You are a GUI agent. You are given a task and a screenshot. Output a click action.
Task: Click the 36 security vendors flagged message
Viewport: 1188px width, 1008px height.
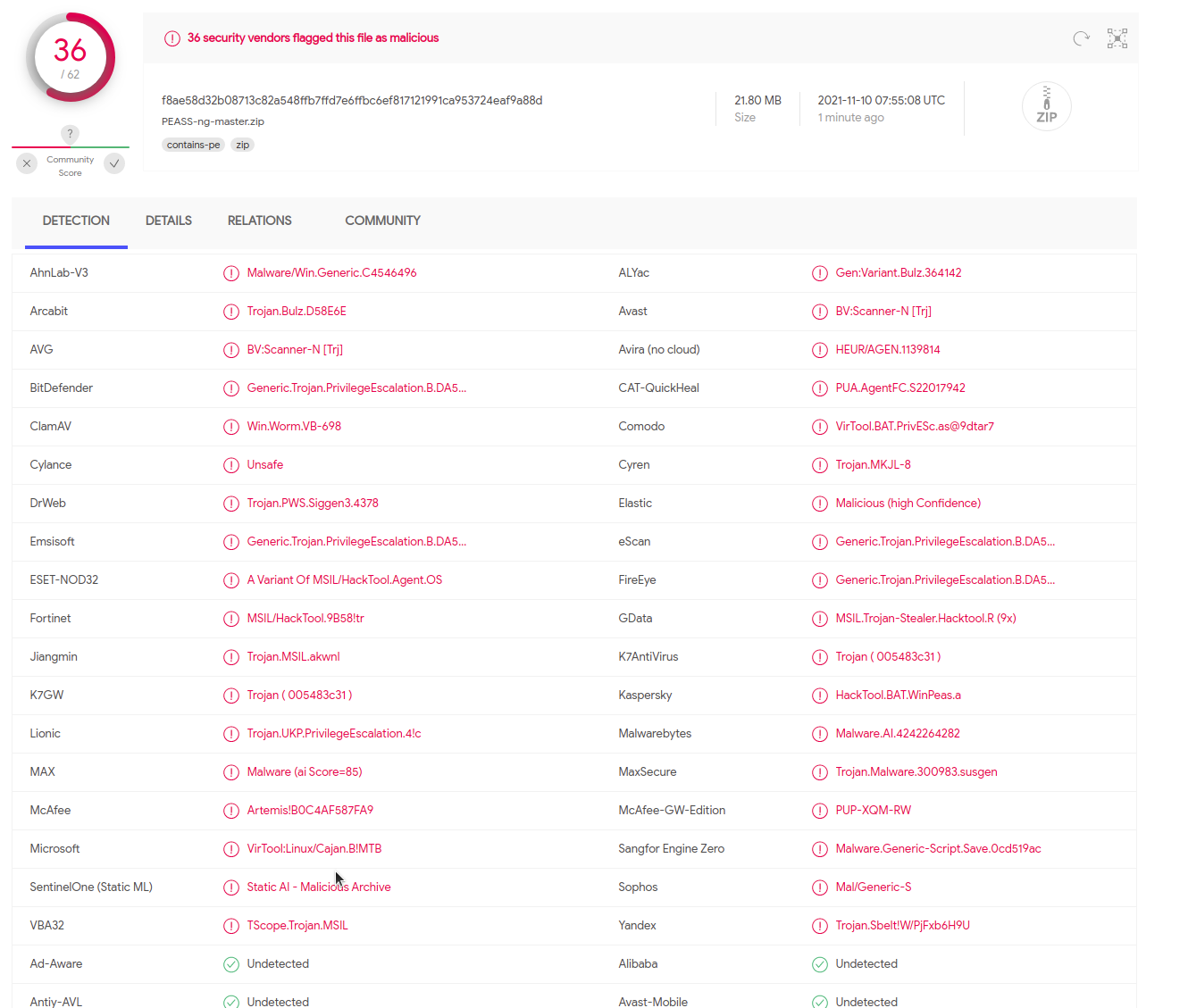click(313, 37)
